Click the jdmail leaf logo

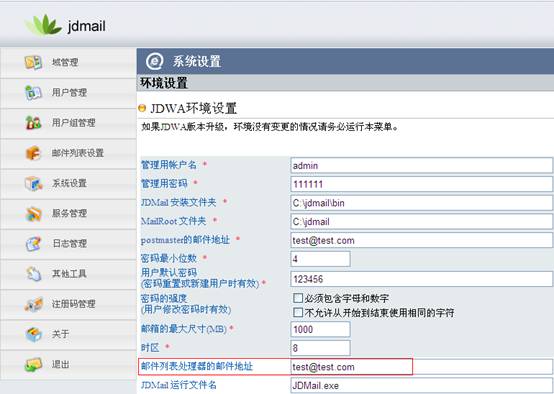coord(43,25)
